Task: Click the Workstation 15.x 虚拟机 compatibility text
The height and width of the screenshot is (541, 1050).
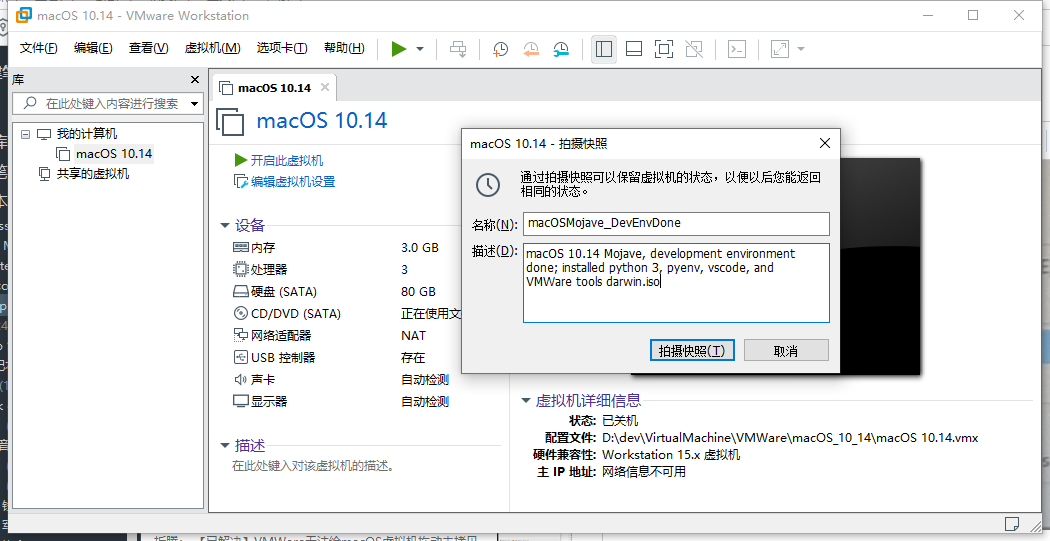Action: 671,455
